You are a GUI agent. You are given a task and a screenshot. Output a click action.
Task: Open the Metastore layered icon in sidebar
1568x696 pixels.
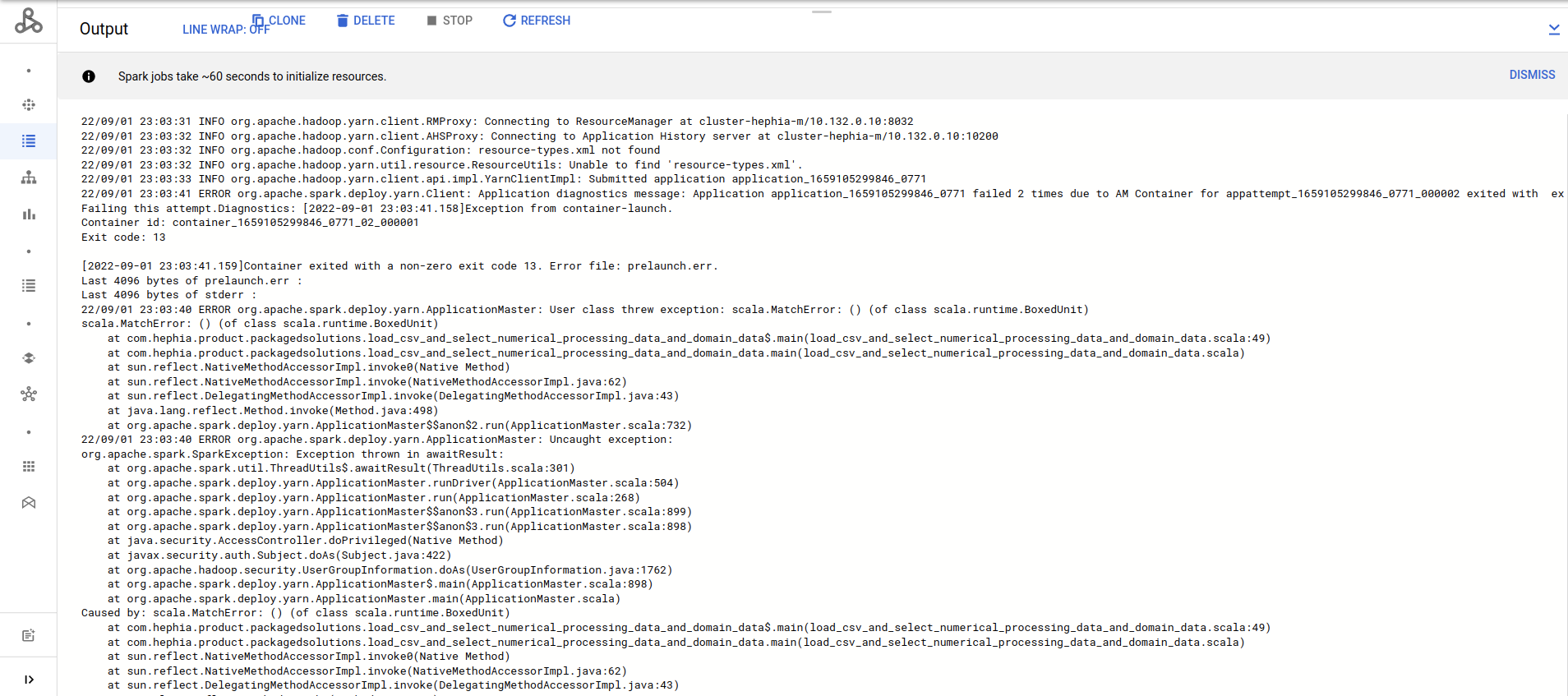29,358
